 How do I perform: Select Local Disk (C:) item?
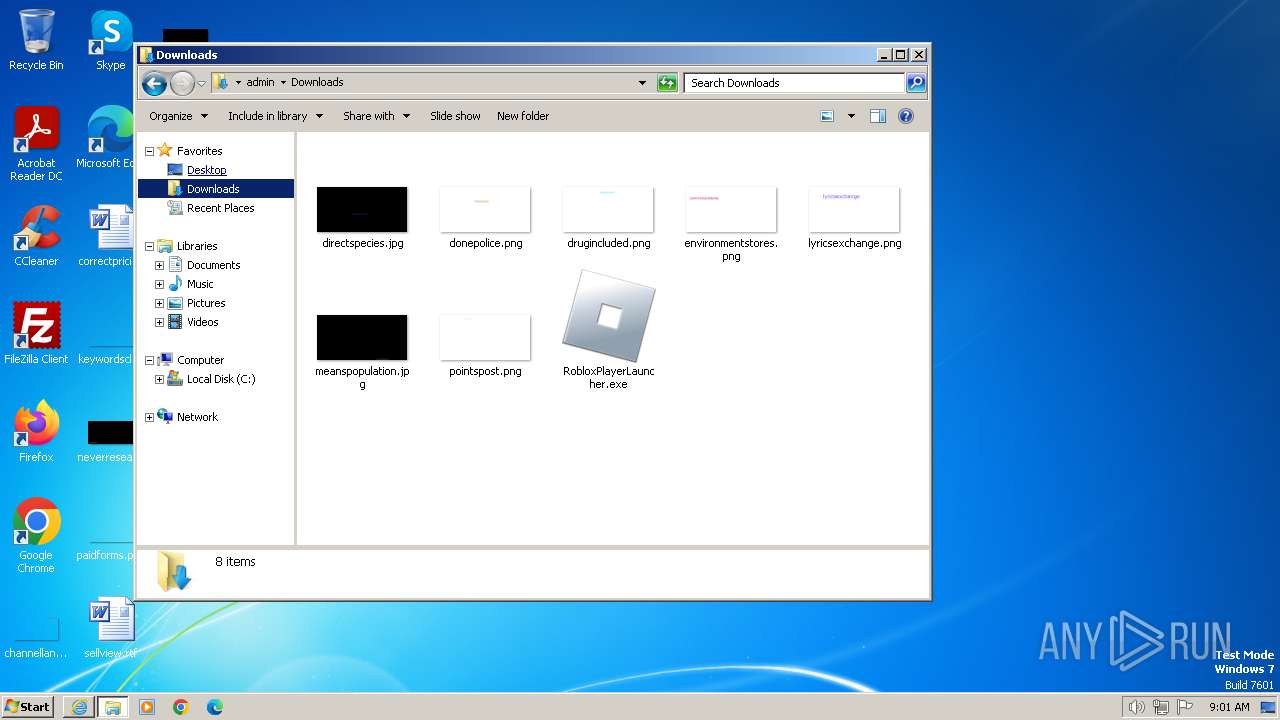tap(221, 379)
